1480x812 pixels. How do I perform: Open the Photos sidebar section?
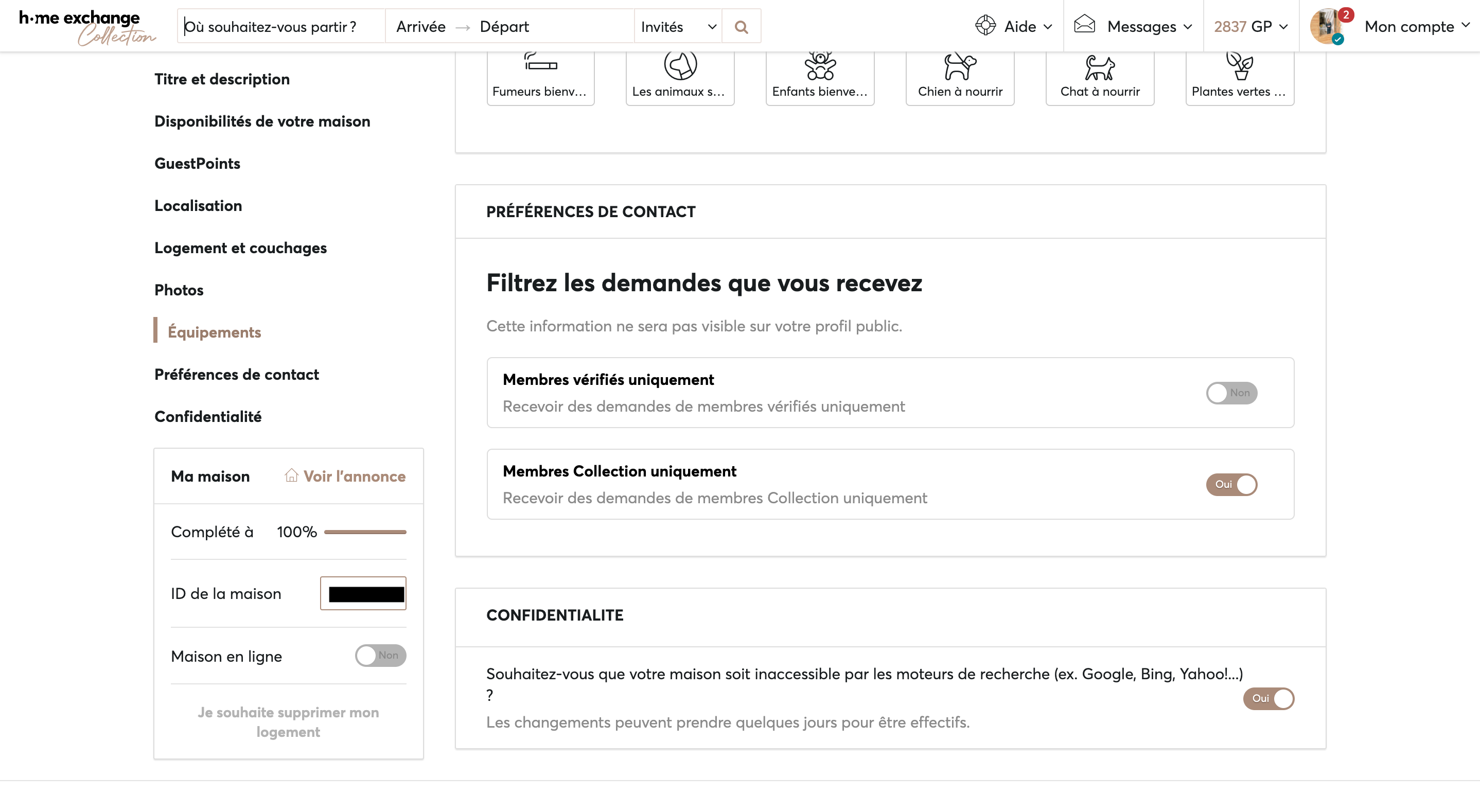point(179,290)
